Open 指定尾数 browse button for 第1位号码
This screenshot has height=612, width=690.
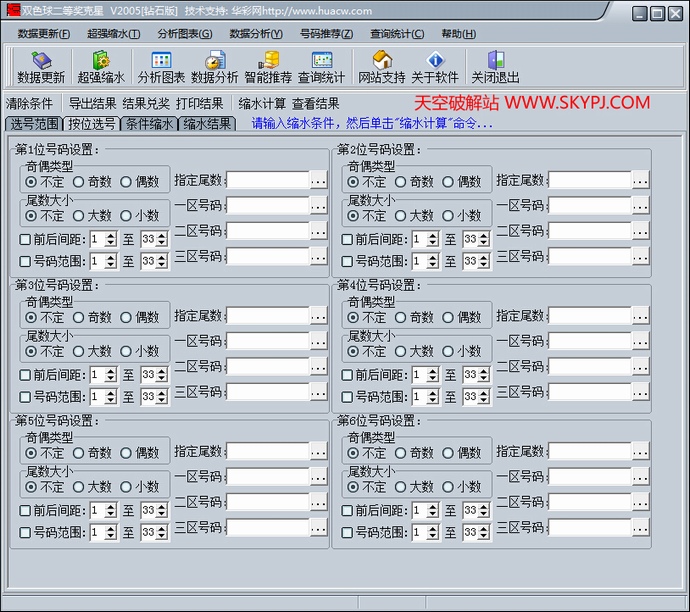318,180
